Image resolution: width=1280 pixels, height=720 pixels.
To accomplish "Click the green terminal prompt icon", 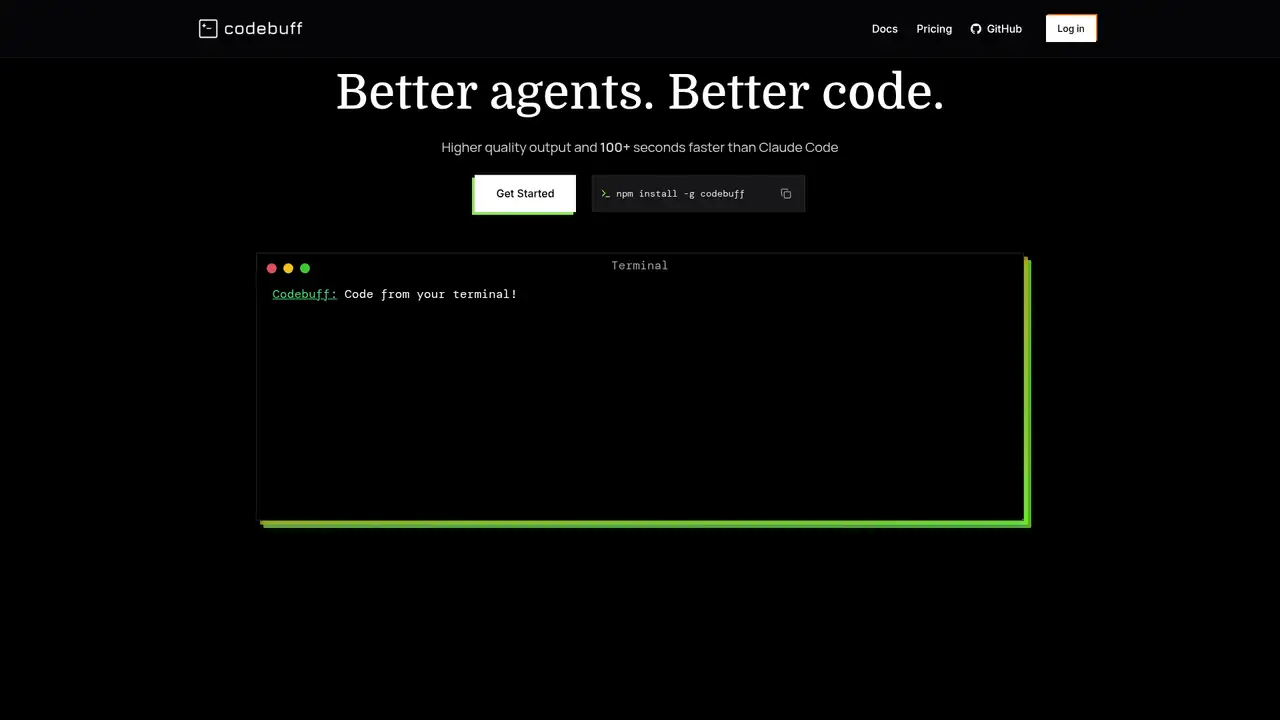I will pos(606,194).
